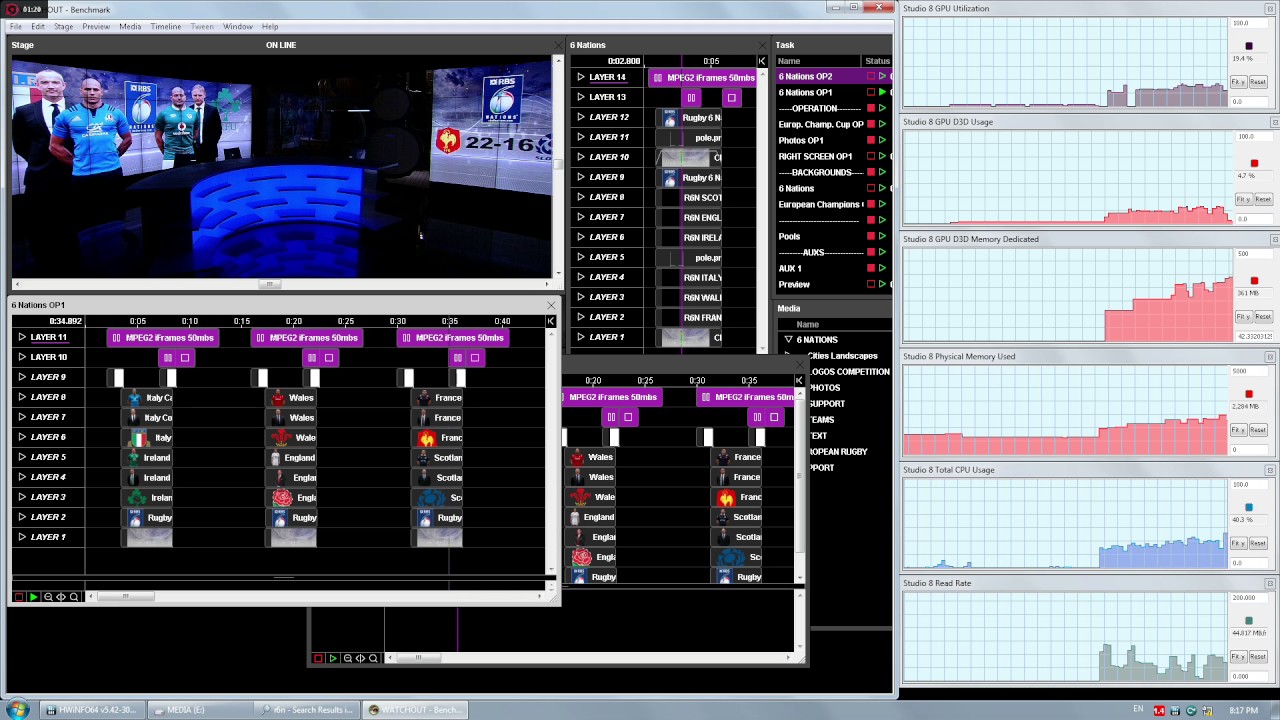Click horizontal scrollbar thumb of OP1 timeline
This screenshot has width=1280, height=720.
pos(125,597)
